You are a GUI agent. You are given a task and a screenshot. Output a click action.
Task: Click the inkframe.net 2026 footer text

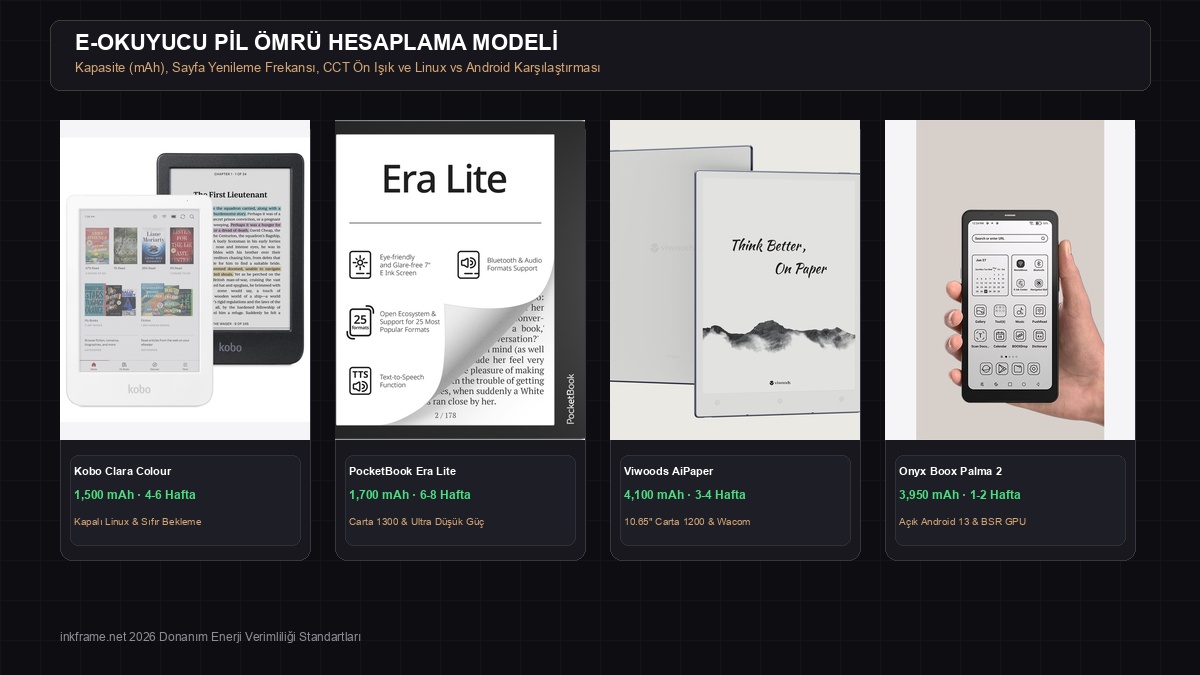tap(210, 637)
